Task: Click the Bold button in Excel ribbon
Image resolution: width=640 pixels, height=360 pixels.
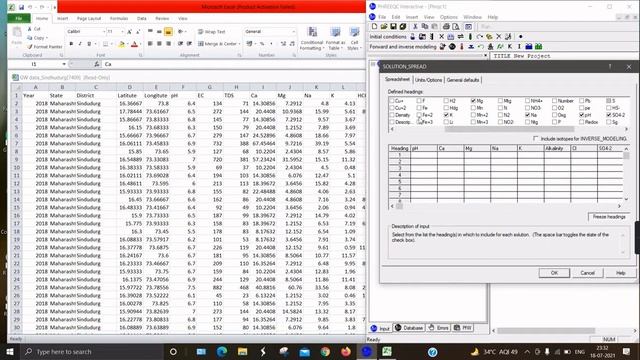Action: [71, 44]
